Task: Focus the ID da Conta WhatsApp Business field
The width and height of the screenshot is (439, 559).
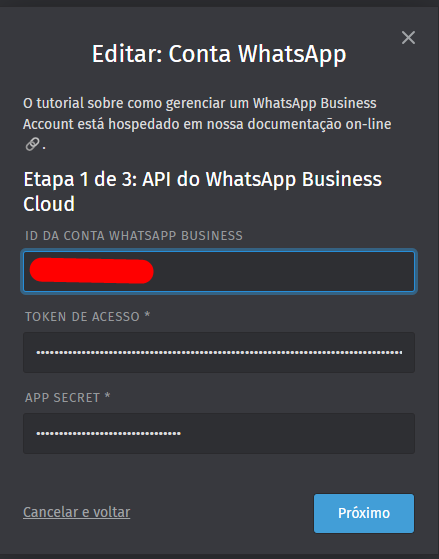Action: click(219, 271)
